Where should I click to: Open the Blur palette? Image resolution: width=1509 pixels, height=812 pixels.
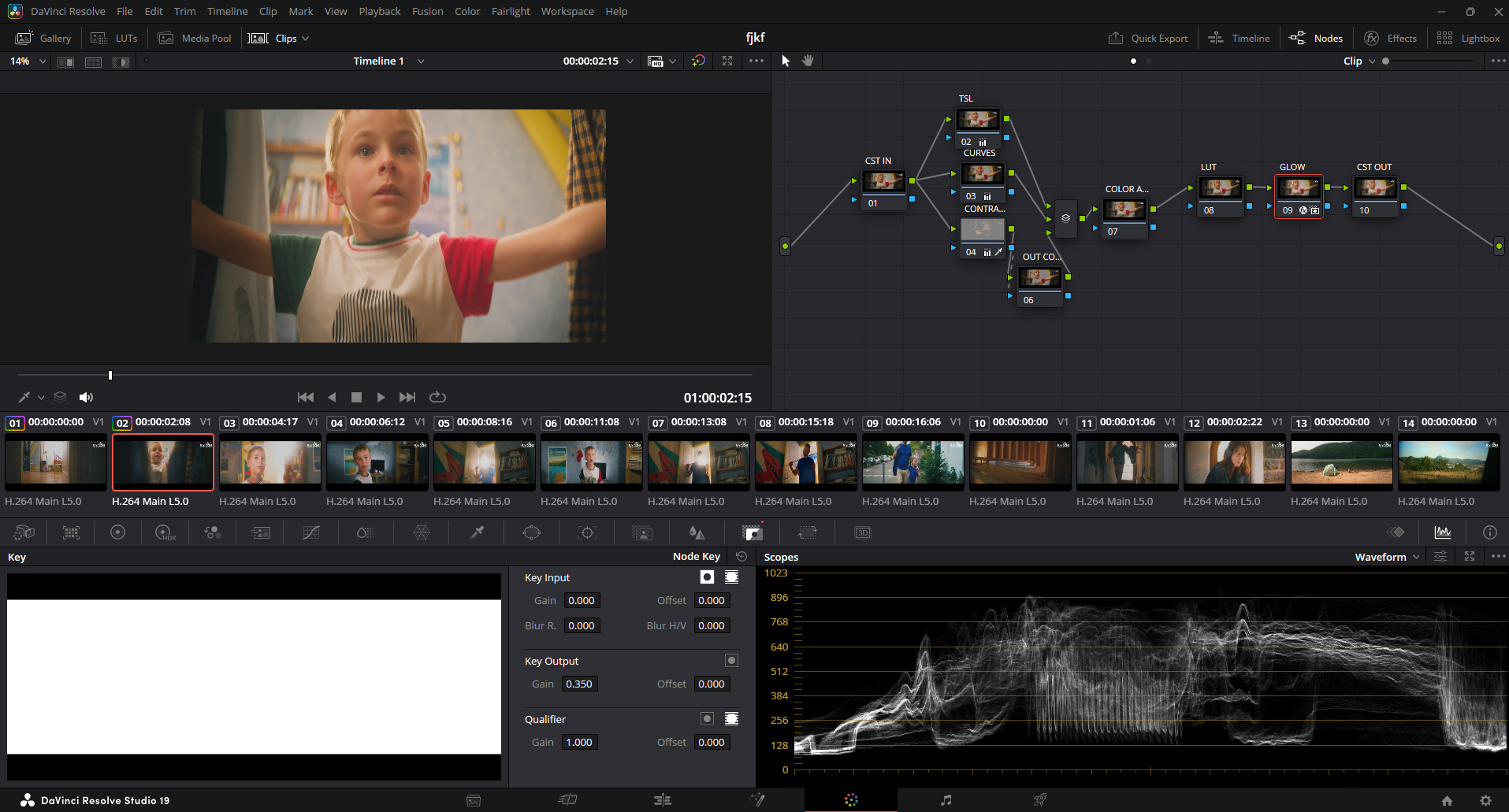click(697, 533)
